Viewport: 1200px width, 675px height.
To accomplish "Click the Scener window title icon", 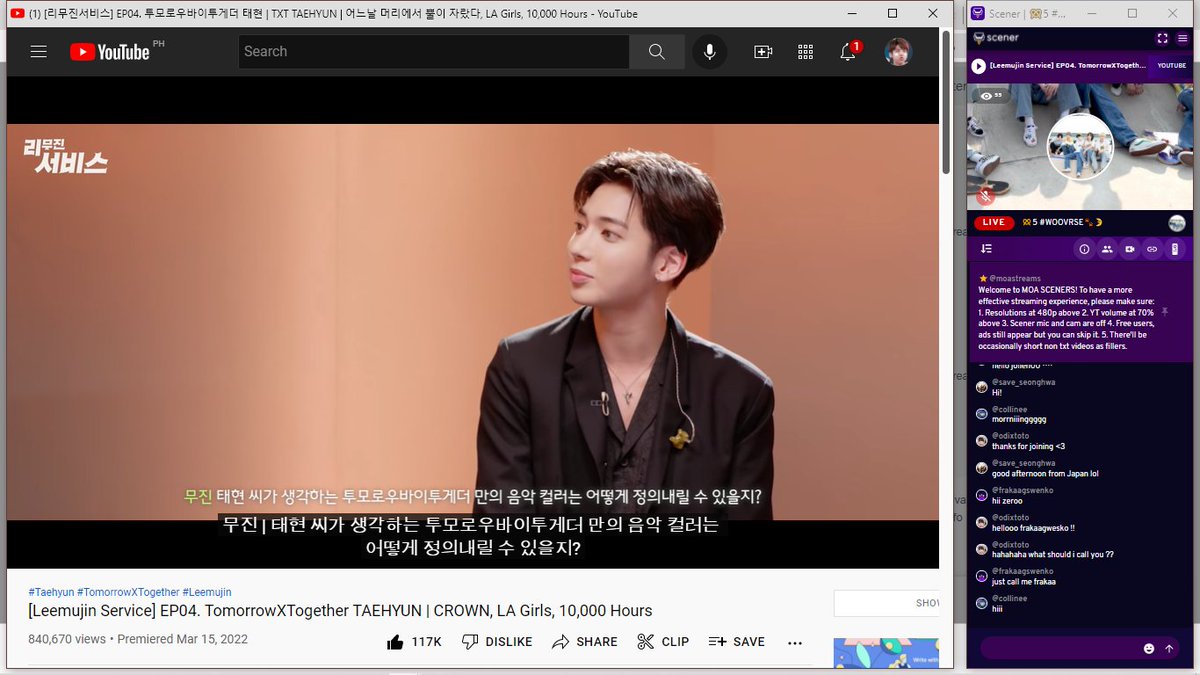I will tap(979, 13).
